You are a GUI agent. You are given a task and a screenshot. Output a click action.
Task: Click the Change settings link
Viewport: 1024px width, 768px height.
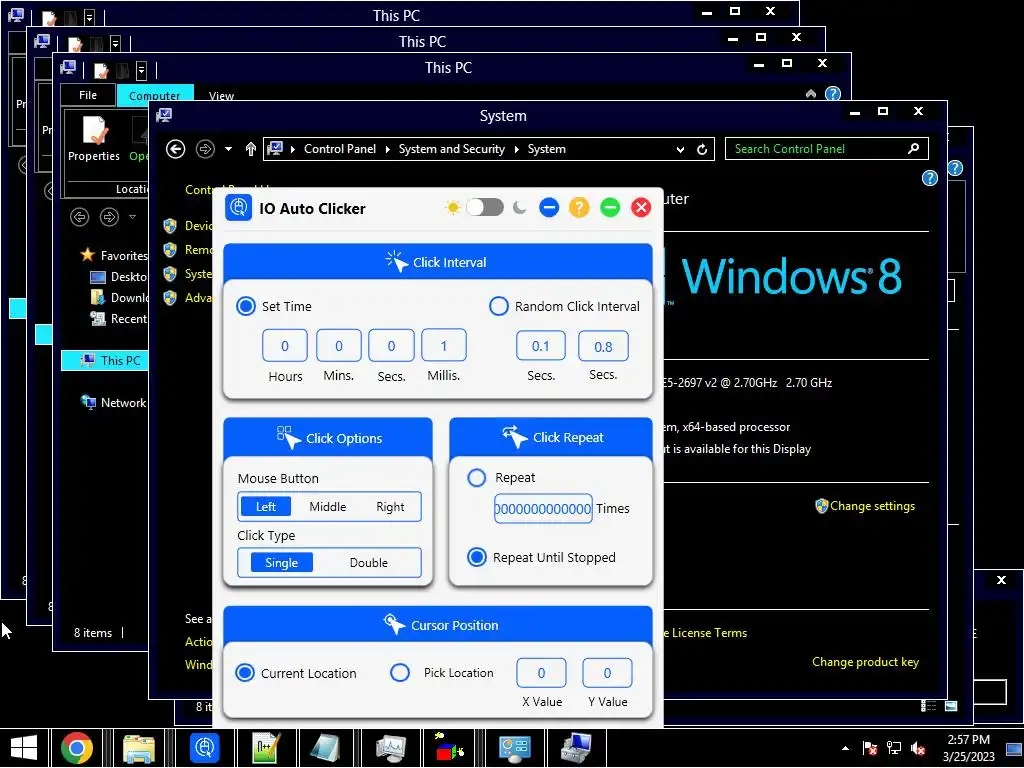pyautogui.click(x=872, y=505)
